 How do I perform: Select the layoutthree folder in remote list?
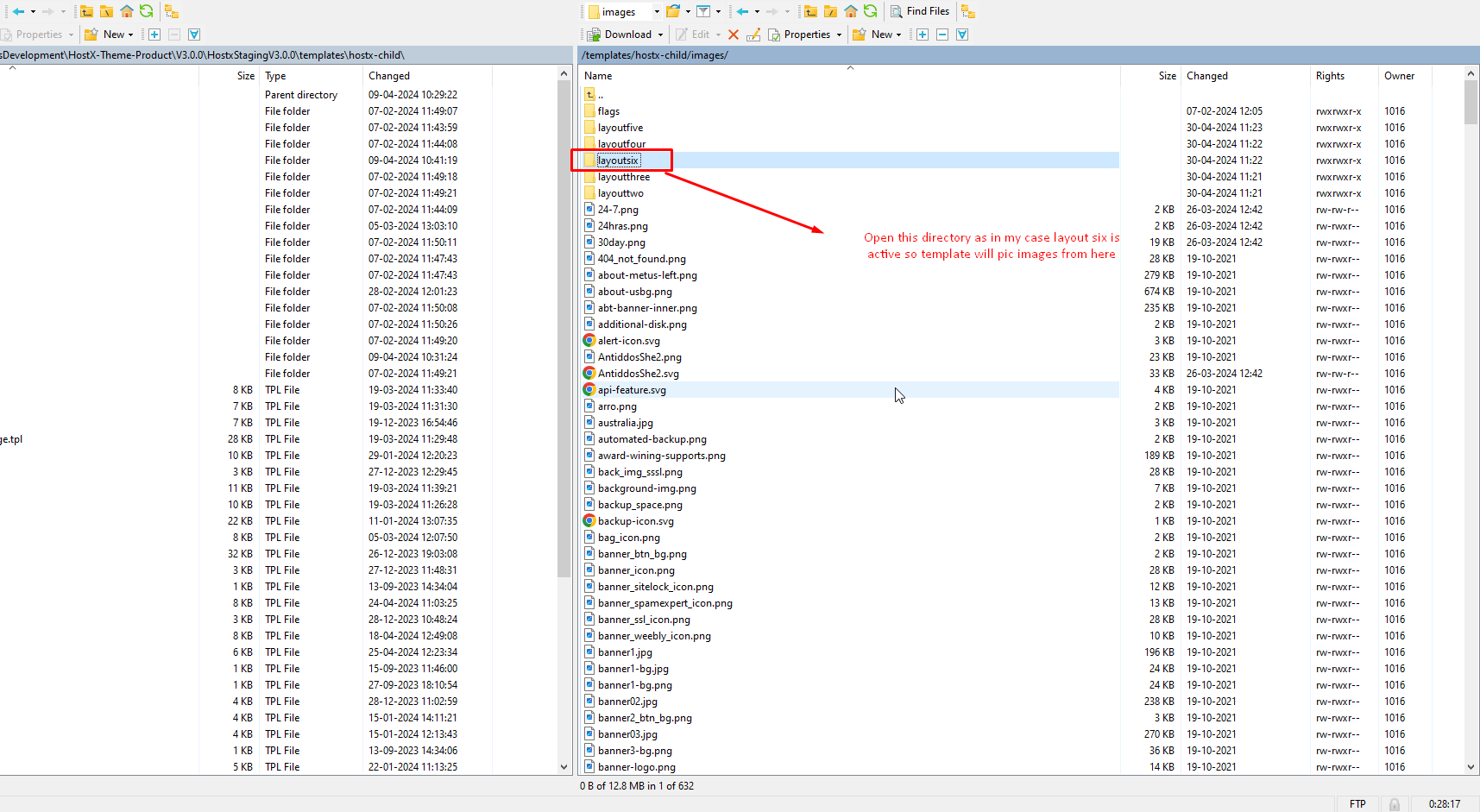click(623, 177)
